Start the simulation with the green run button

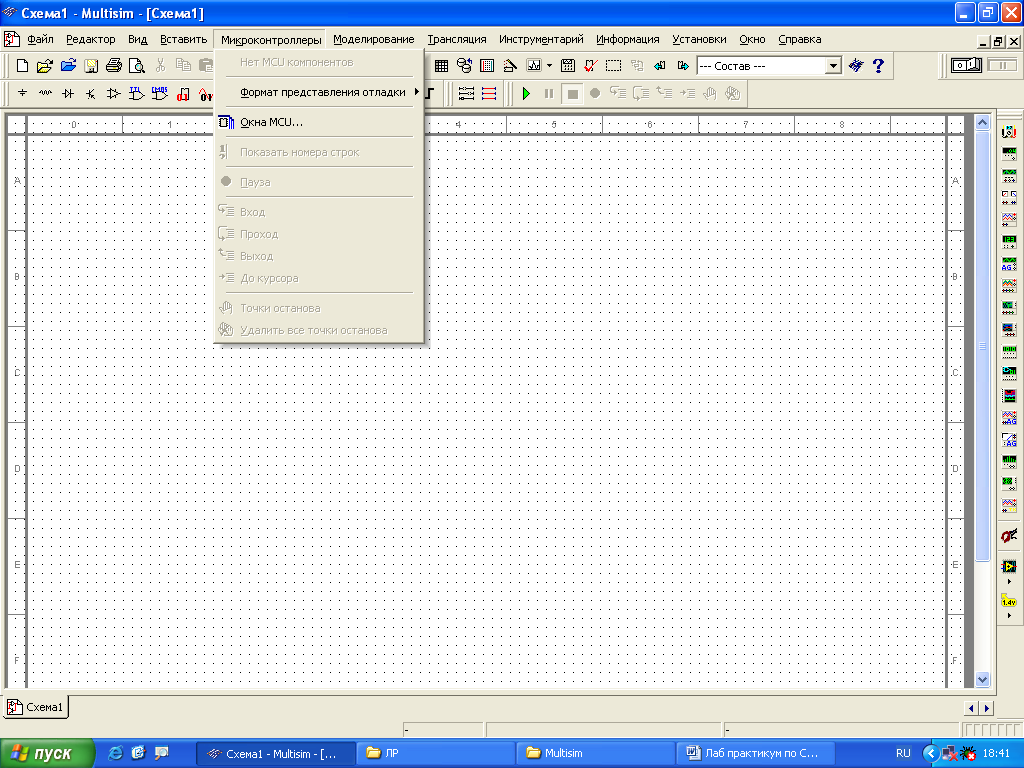[x=526, y=93]
